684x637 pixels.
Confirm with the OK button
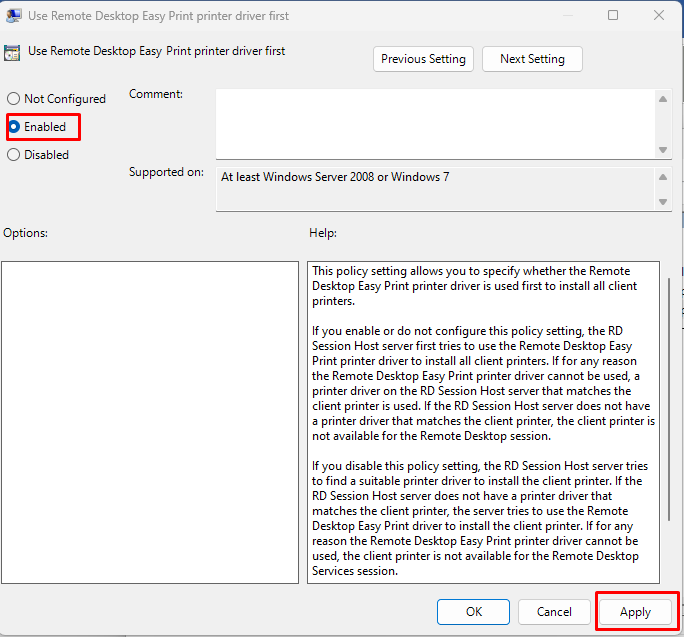[x=473, y=612]
